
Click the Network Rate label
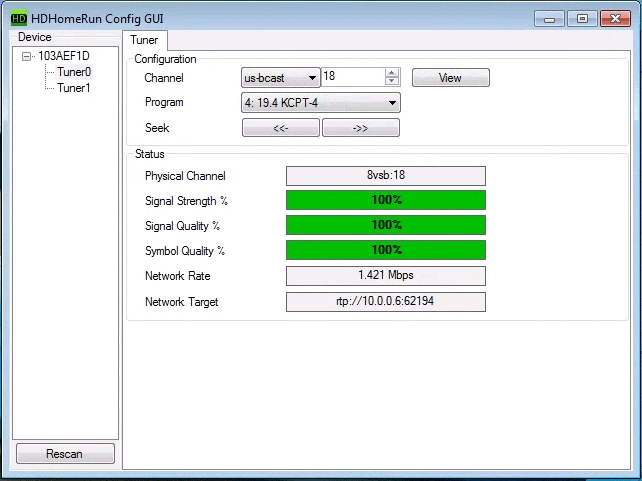[x=177, y=276]
